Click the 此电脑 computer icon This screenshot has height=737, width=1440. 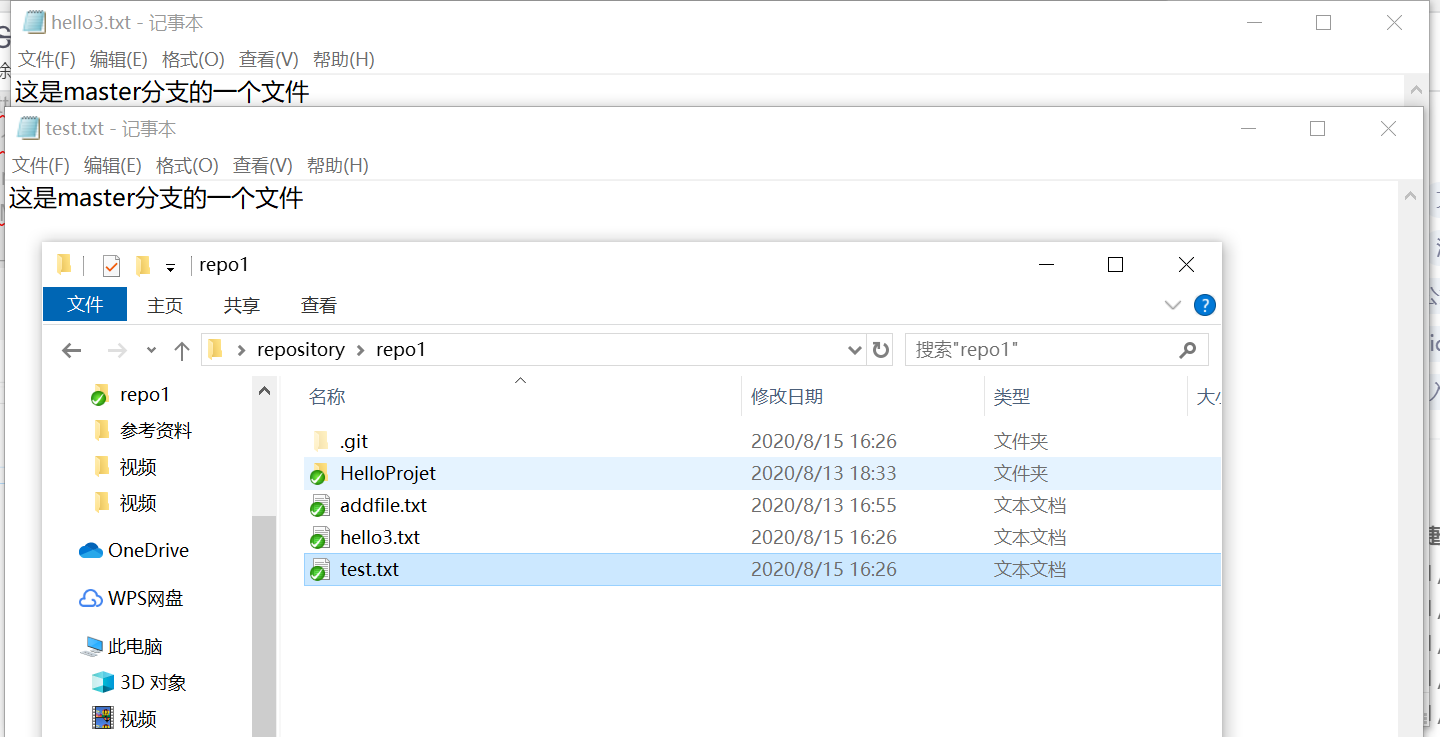pyautogui.click(x=93, y=646)
